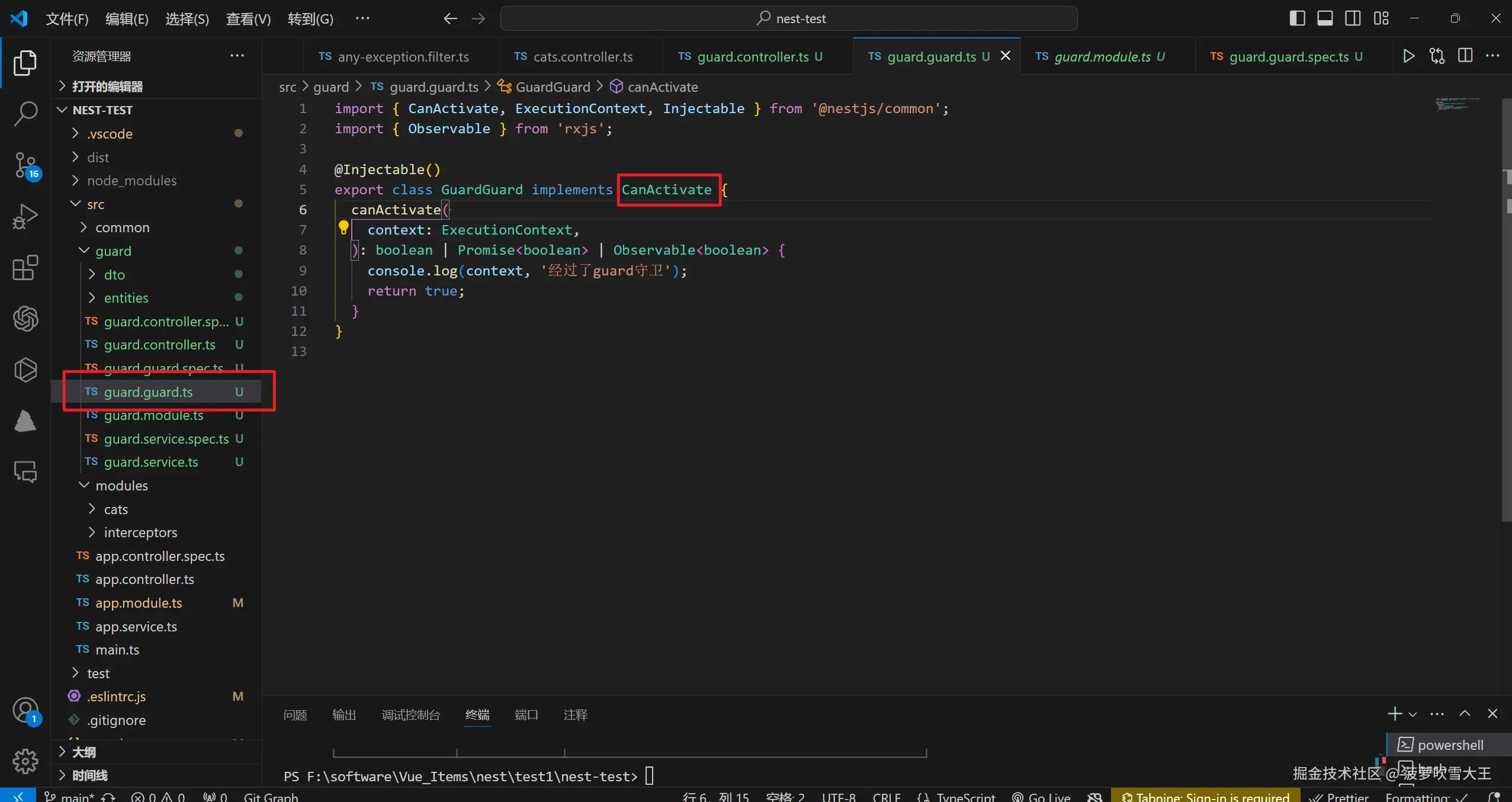Toggle the secondary side bar layout

[1353, 18]
